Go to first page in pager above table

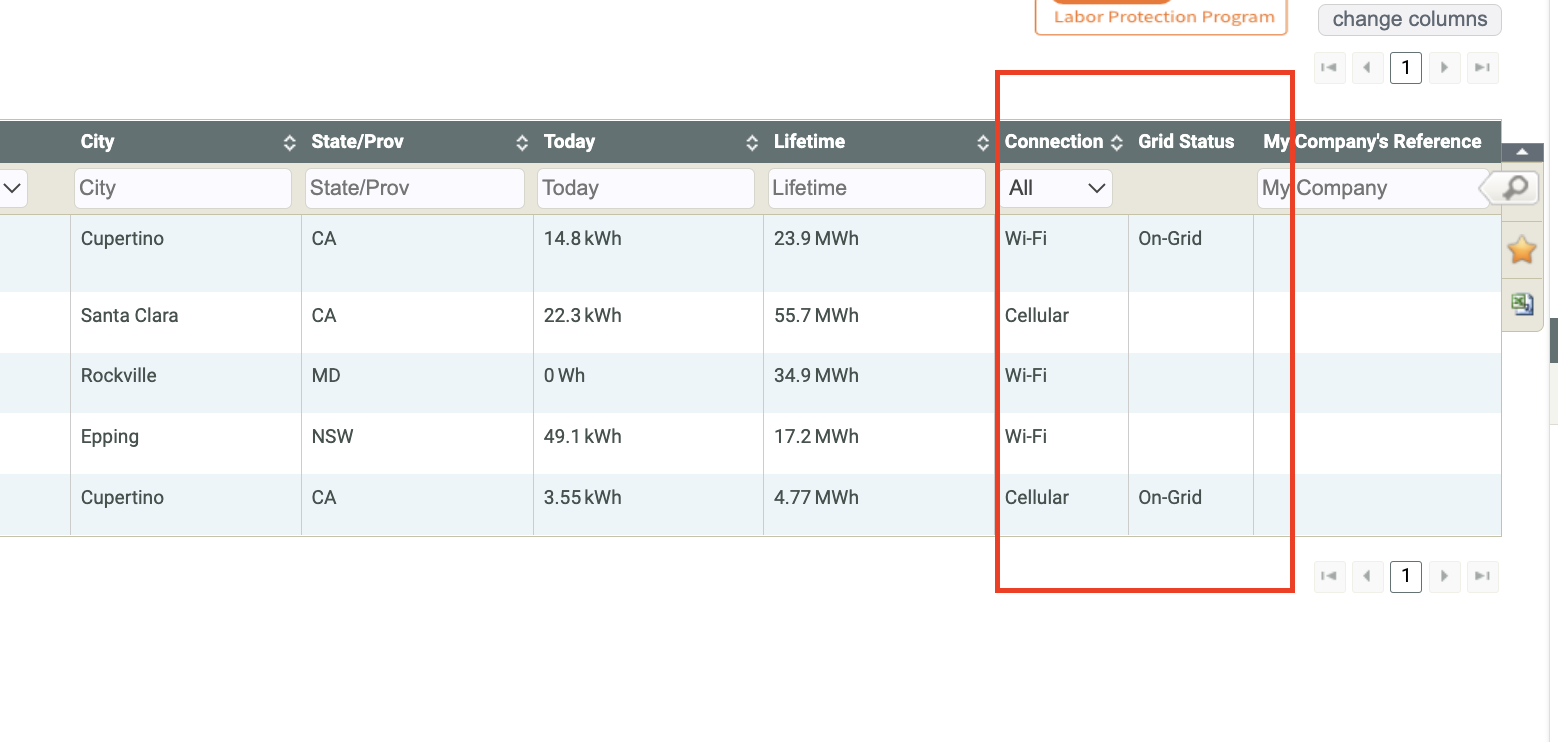pos(1329,67)
